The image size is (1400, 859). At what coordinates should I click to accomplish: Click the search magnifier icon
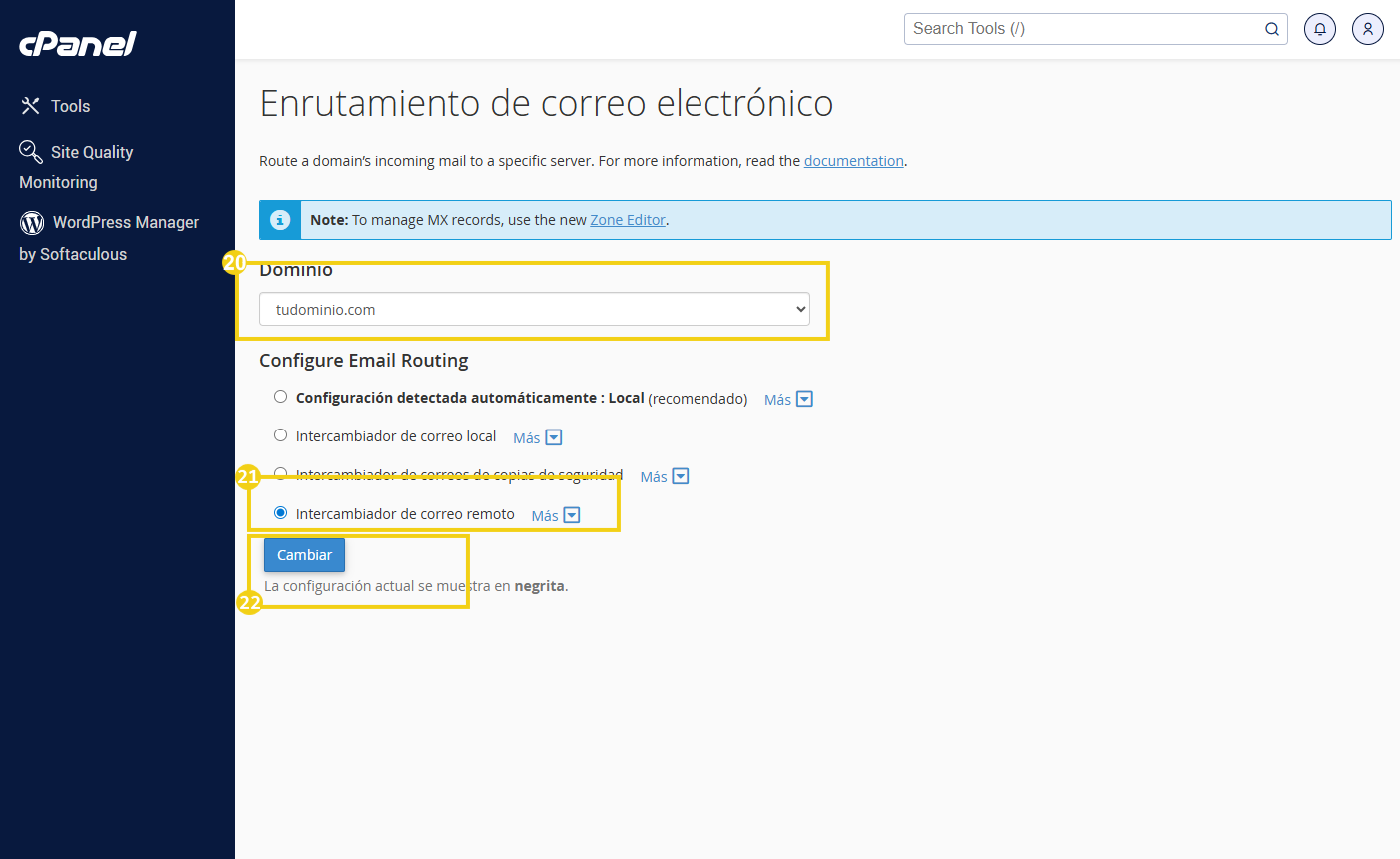click(x=1271, y=29)
